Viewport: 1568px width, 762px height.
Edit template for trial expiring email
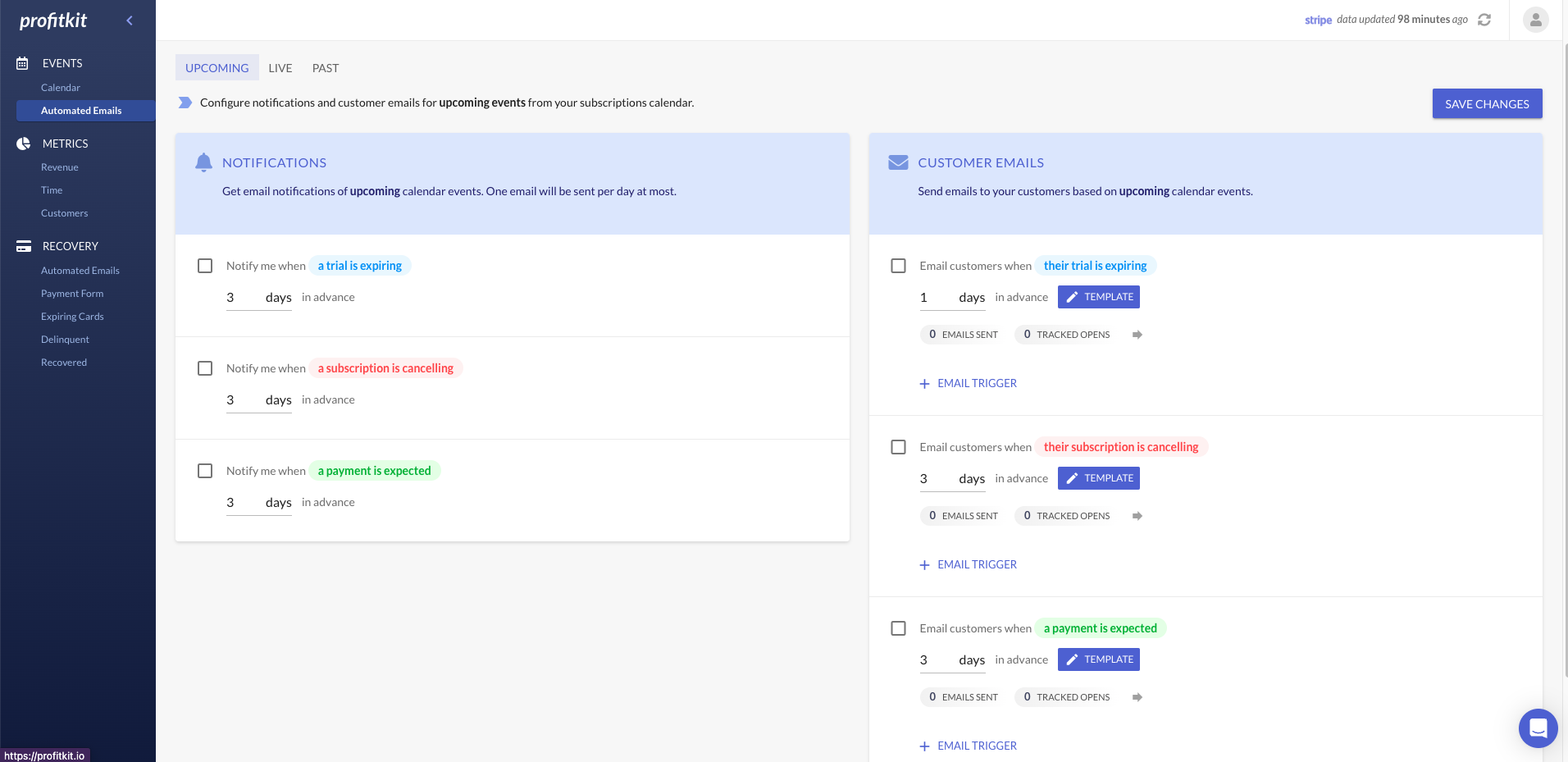click(x=1099, y=297)
